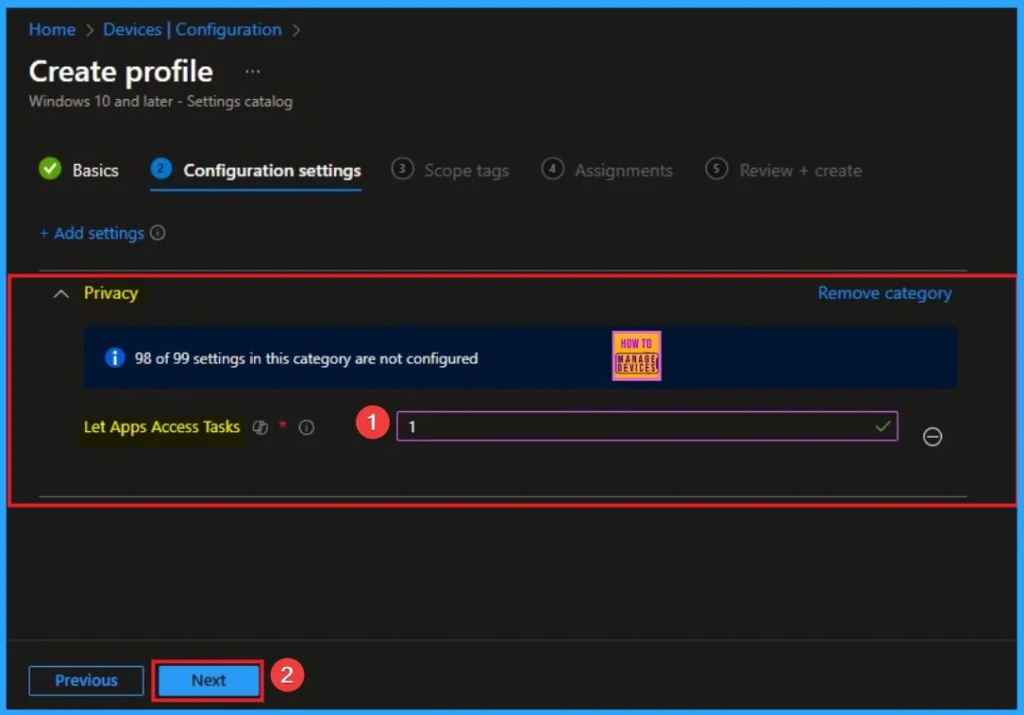This screenshot has height=715, width=1024.
Task: Click the How To Manage Devices logo
Action: [x=636, y=357]
